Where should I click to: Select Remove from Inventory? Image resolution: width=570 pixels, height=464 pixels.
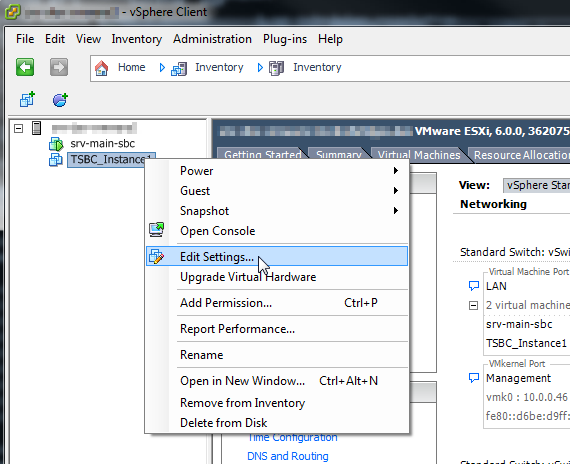coord(277,403)
